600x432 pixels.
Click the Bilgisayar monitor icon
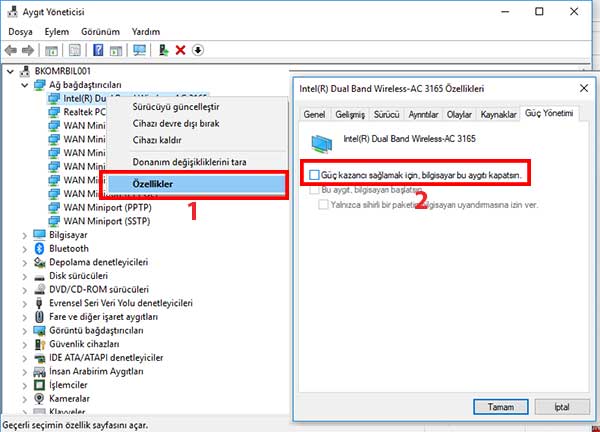click(39, 235)
